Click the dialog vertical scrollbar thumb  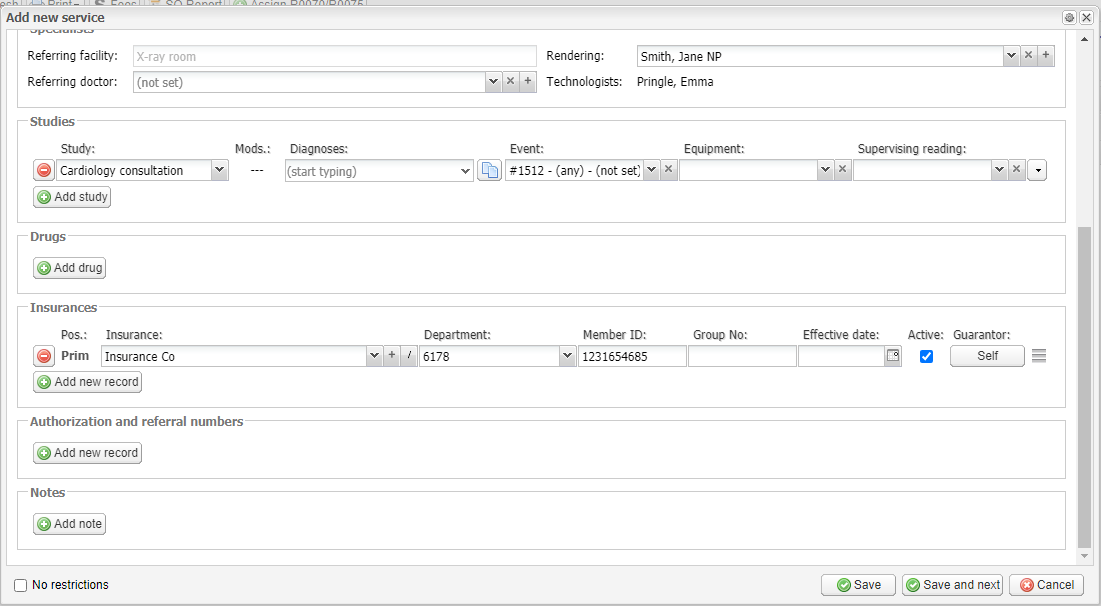[x=1084, y=386]
